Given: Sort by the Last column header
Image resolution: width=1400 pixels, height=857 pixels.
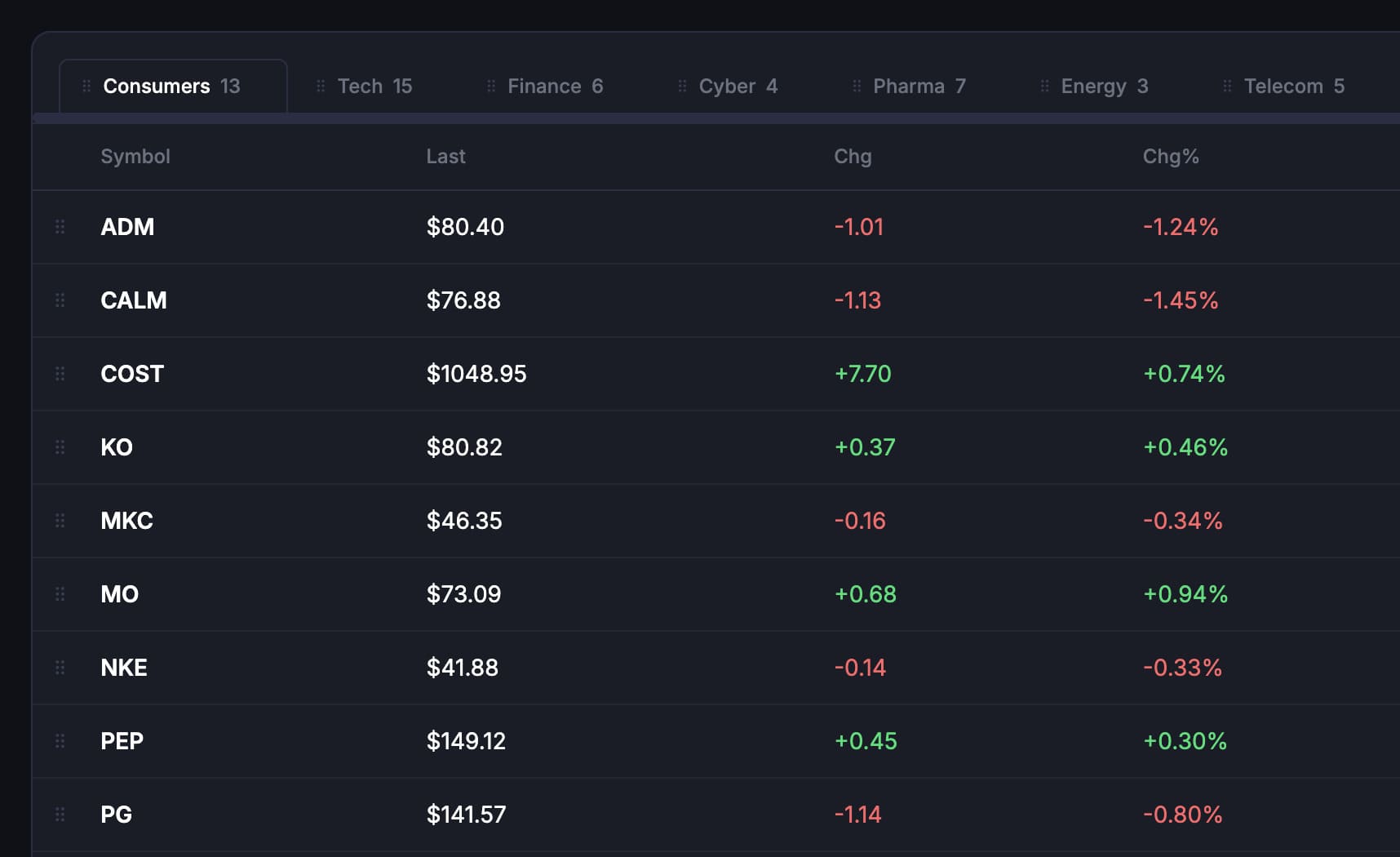Looking at the screenshot, I should coord(445,157).
